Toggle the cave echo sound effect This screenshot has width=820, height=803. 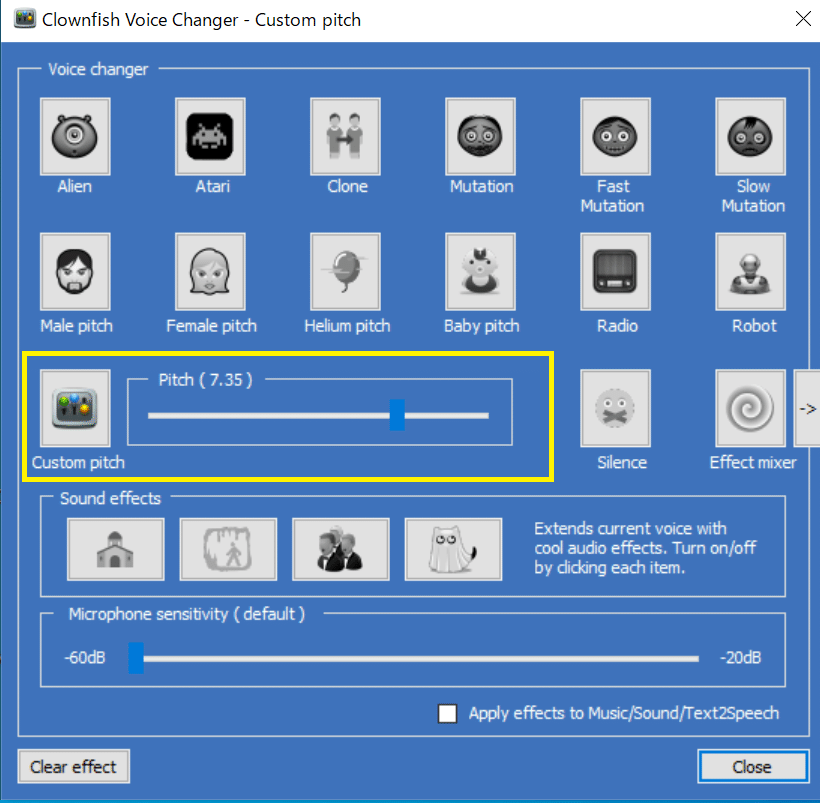[x=228, y=549]
